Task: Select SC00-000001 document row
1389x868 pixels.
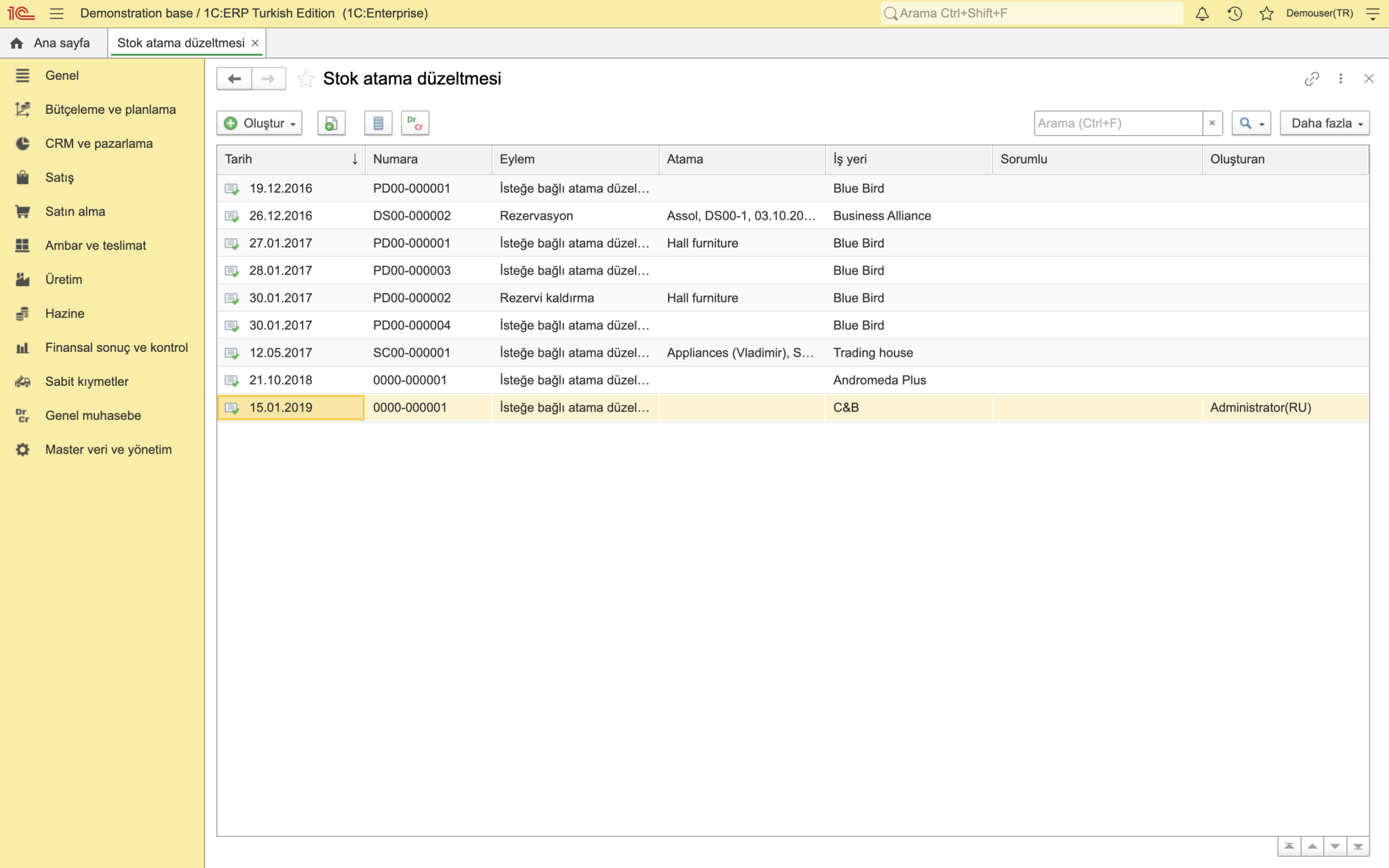Action: [792, 353]
